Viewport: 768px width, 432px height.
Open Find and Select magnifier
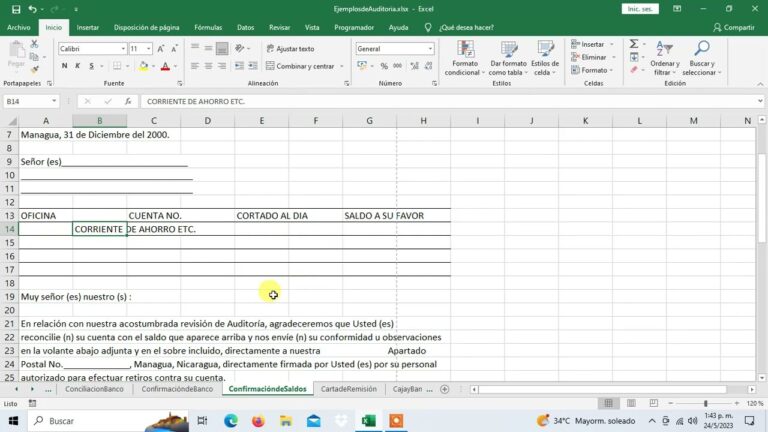(701, 58)
